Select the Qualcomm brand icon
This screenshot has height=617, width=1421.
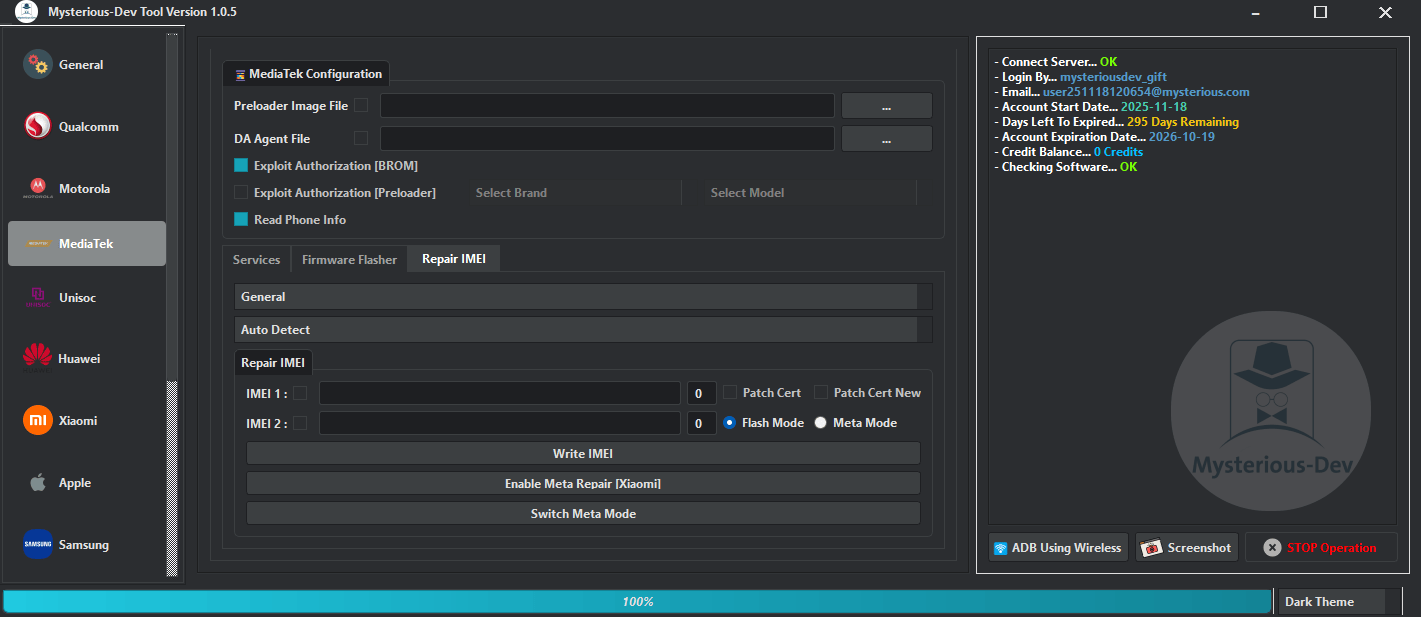pos(38,126)
